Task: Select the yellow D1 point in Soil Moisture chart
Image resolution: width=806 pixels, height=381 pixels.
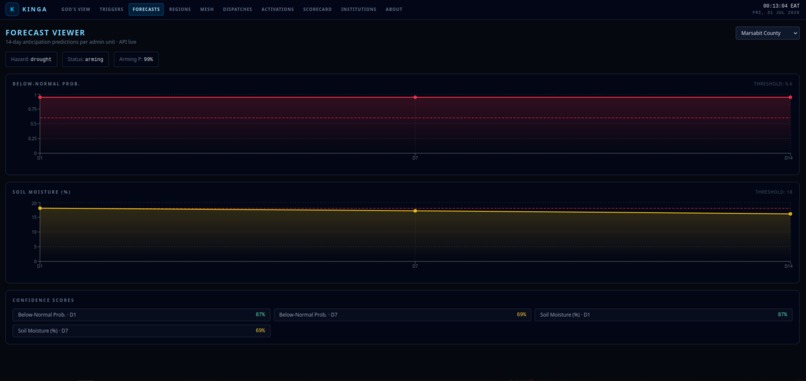Action: click(x=40, y=208)
